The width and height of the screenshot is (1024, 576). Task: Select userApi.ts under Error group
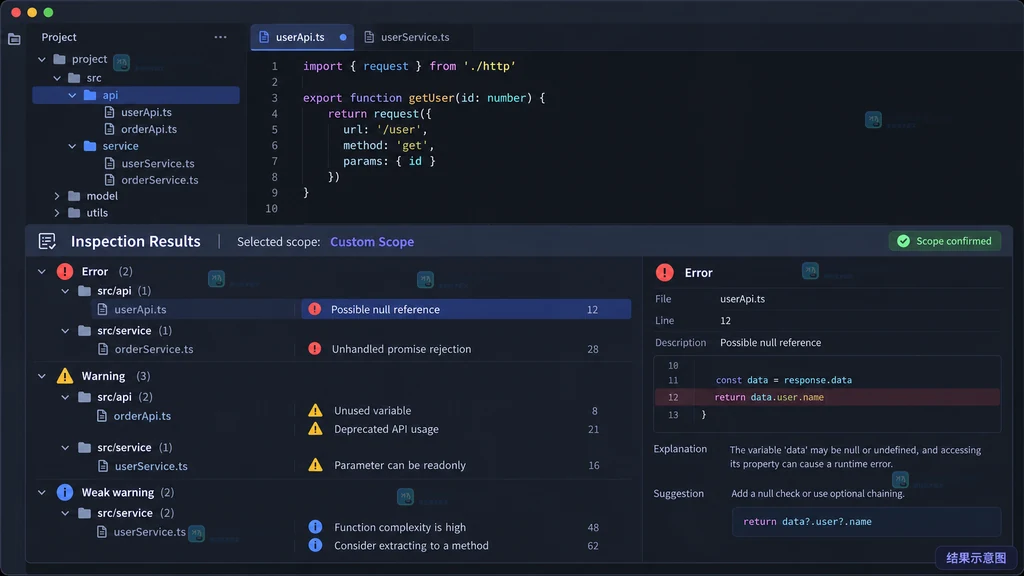tap(140, 310)
